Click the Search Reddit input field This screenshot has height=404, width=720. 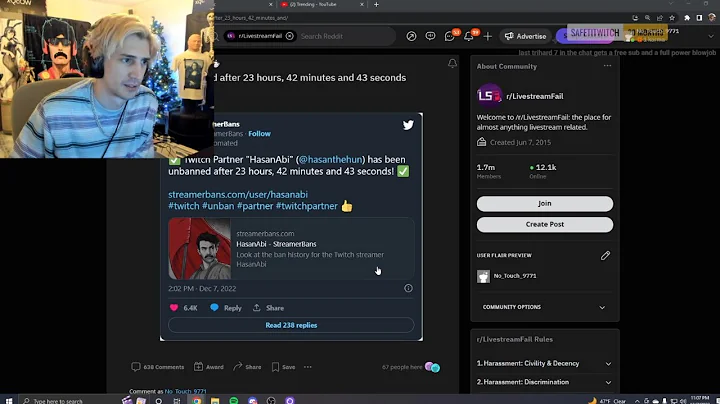pyautogui.click(x=345, y=36)
